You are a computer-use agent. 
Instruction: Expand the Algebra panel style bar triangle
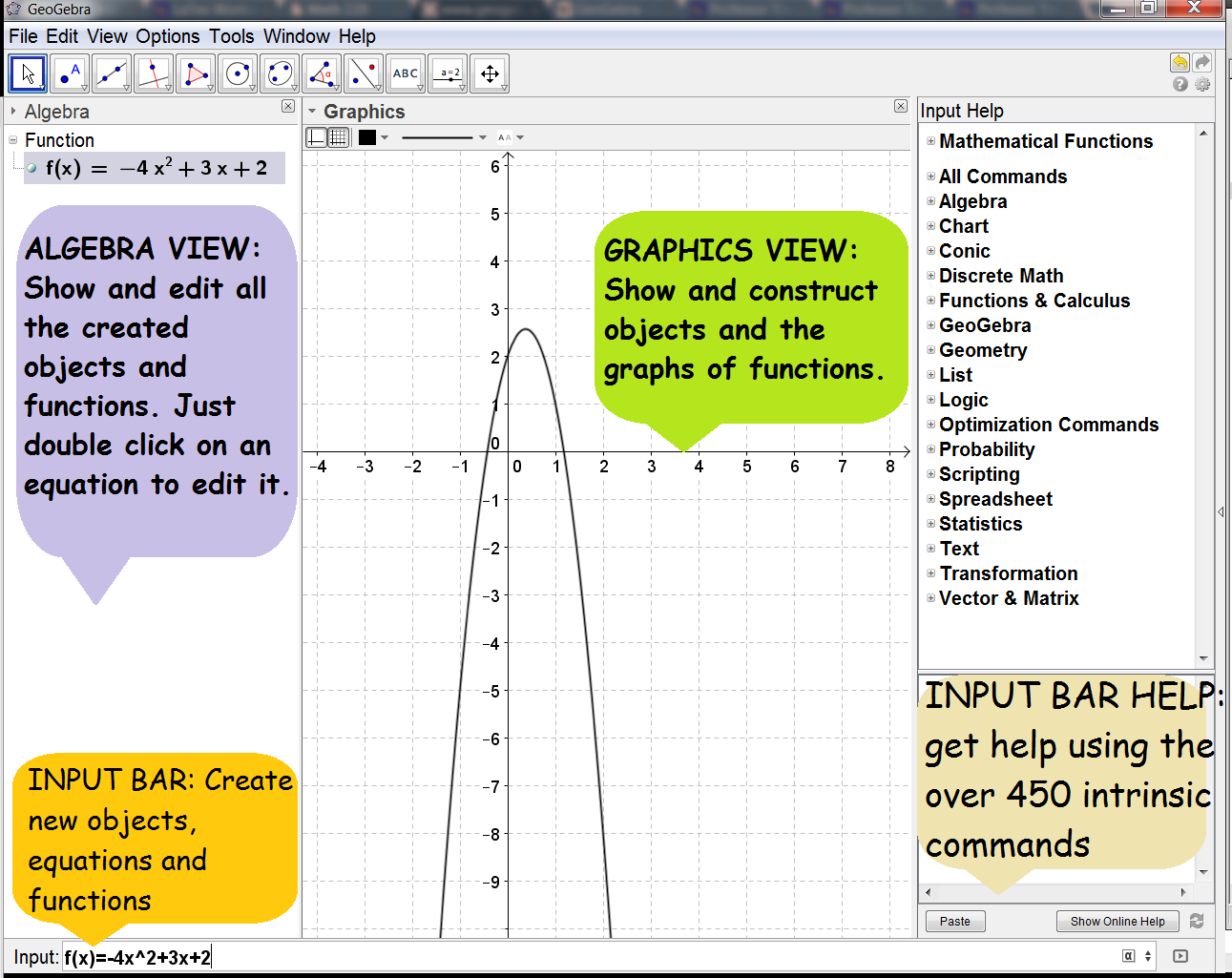[12, 111]
